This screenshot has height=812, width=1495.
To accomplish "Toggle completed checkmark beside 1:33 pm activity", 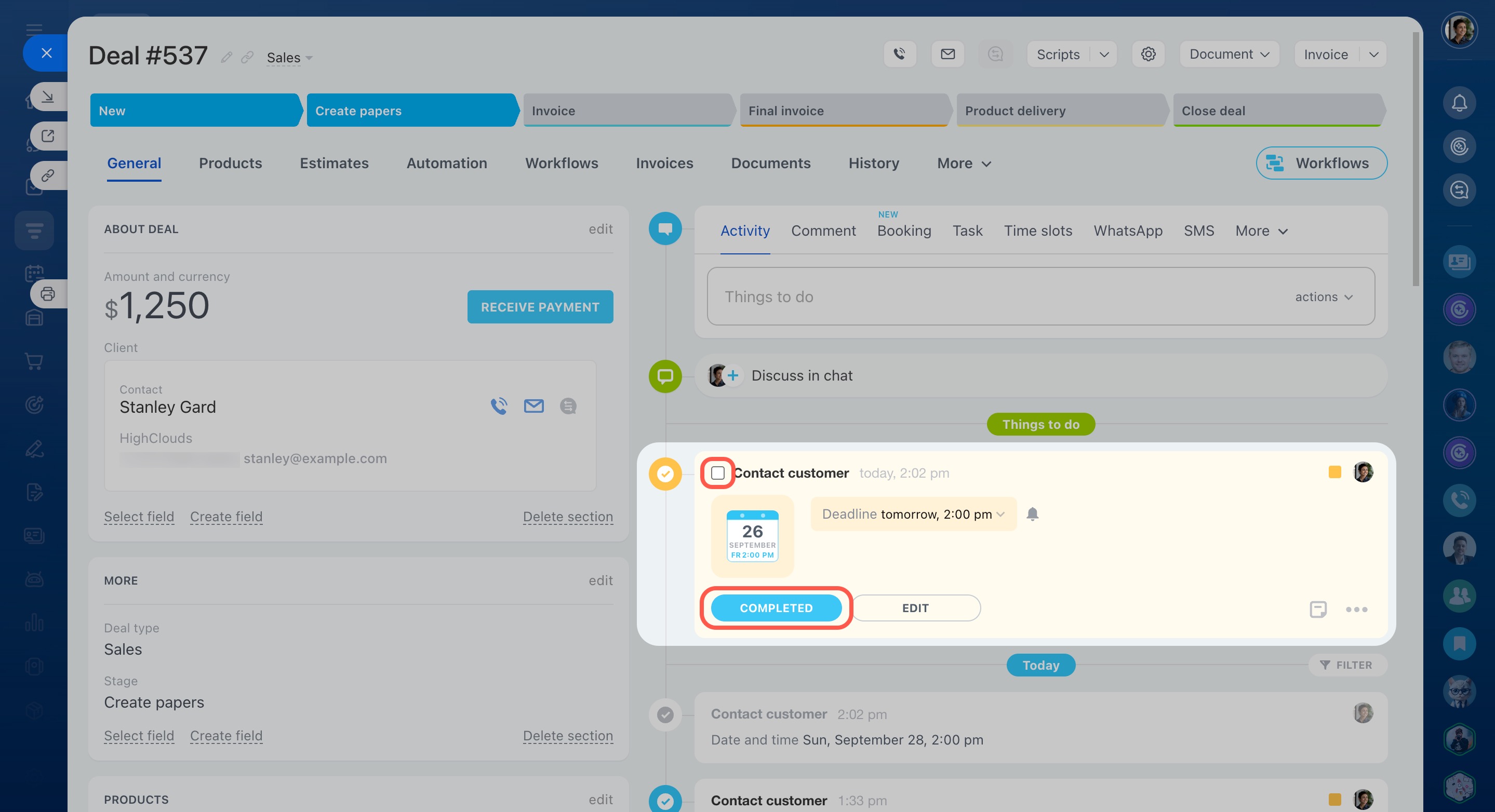I will pyautogui.click(x=664, y=801).
